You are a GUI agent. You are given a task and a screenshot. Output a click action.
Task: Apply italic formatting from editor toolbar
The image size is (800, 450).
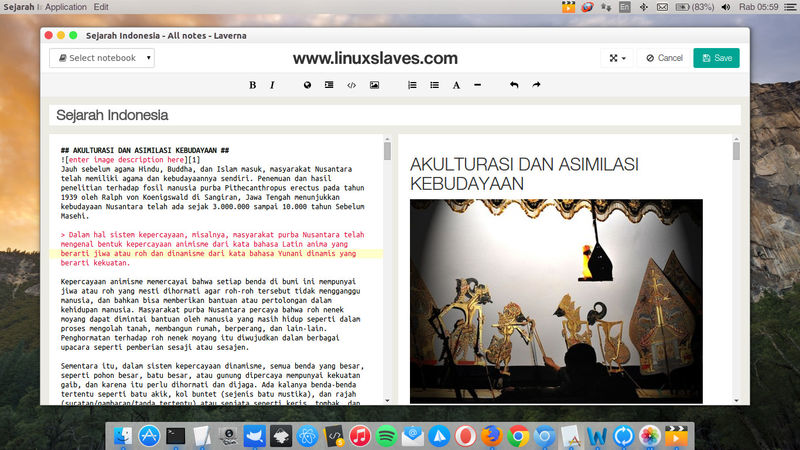point(272,85)
